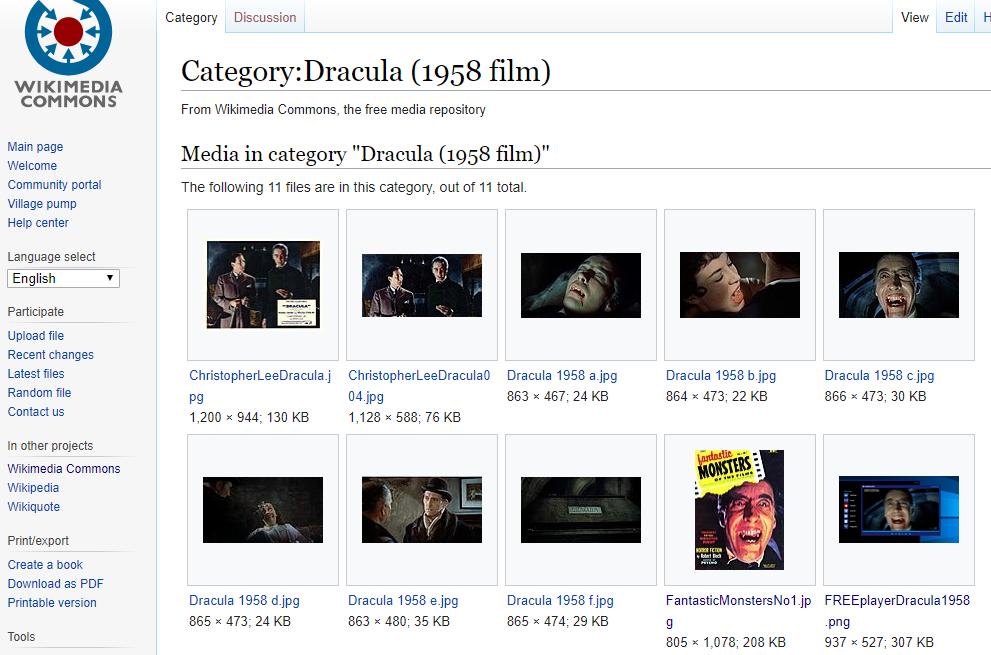Select text '1,200 × 944; 130 KB'
Image resolution: width=991 pixels, height=655 pixels.
(249, 417)
